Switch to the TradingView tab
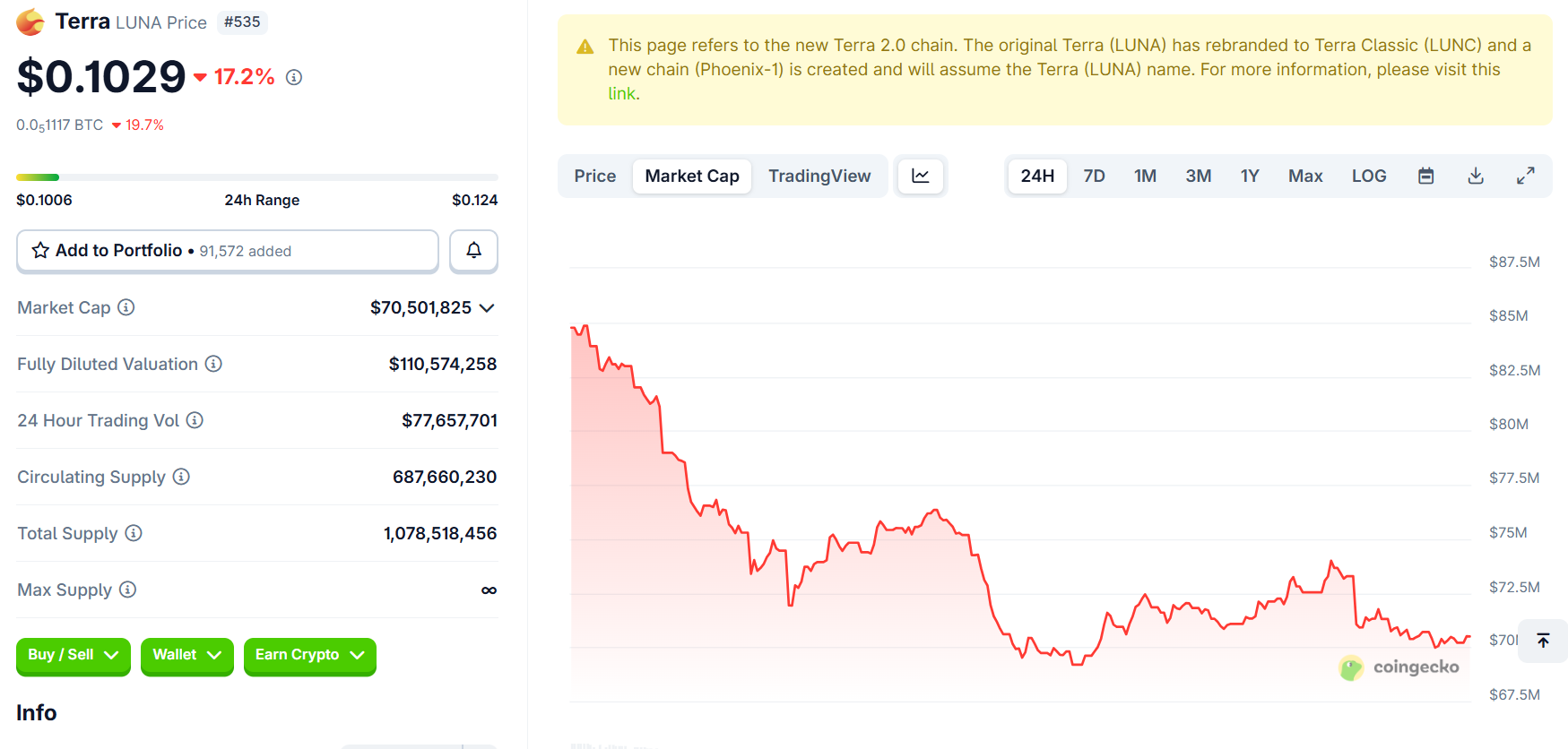1568x749 pixels. point(819,176)
